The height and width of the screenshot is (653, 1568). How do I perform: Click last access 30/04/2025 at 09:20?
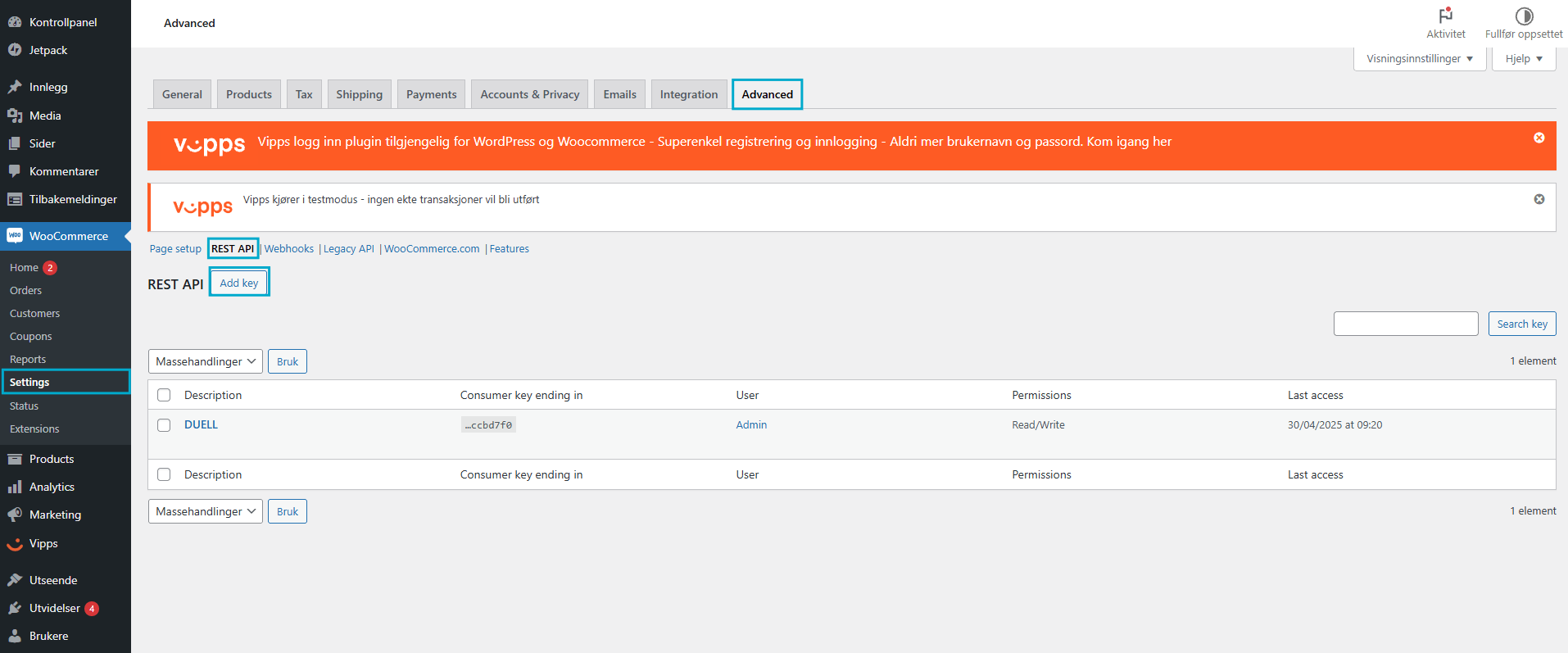point(1335,424)
